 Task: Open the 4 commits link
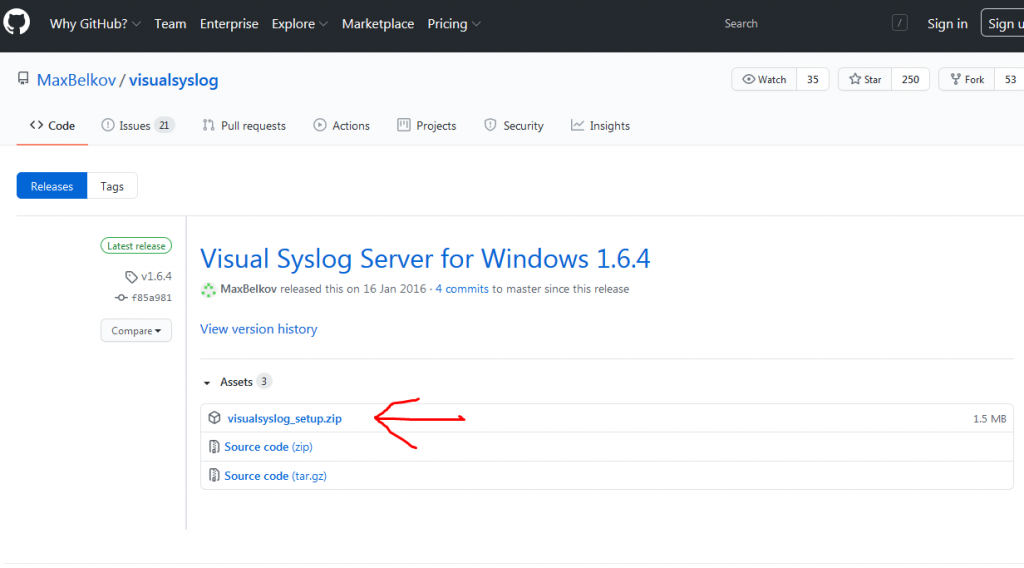pyautogui.click(x=462, y=289)
